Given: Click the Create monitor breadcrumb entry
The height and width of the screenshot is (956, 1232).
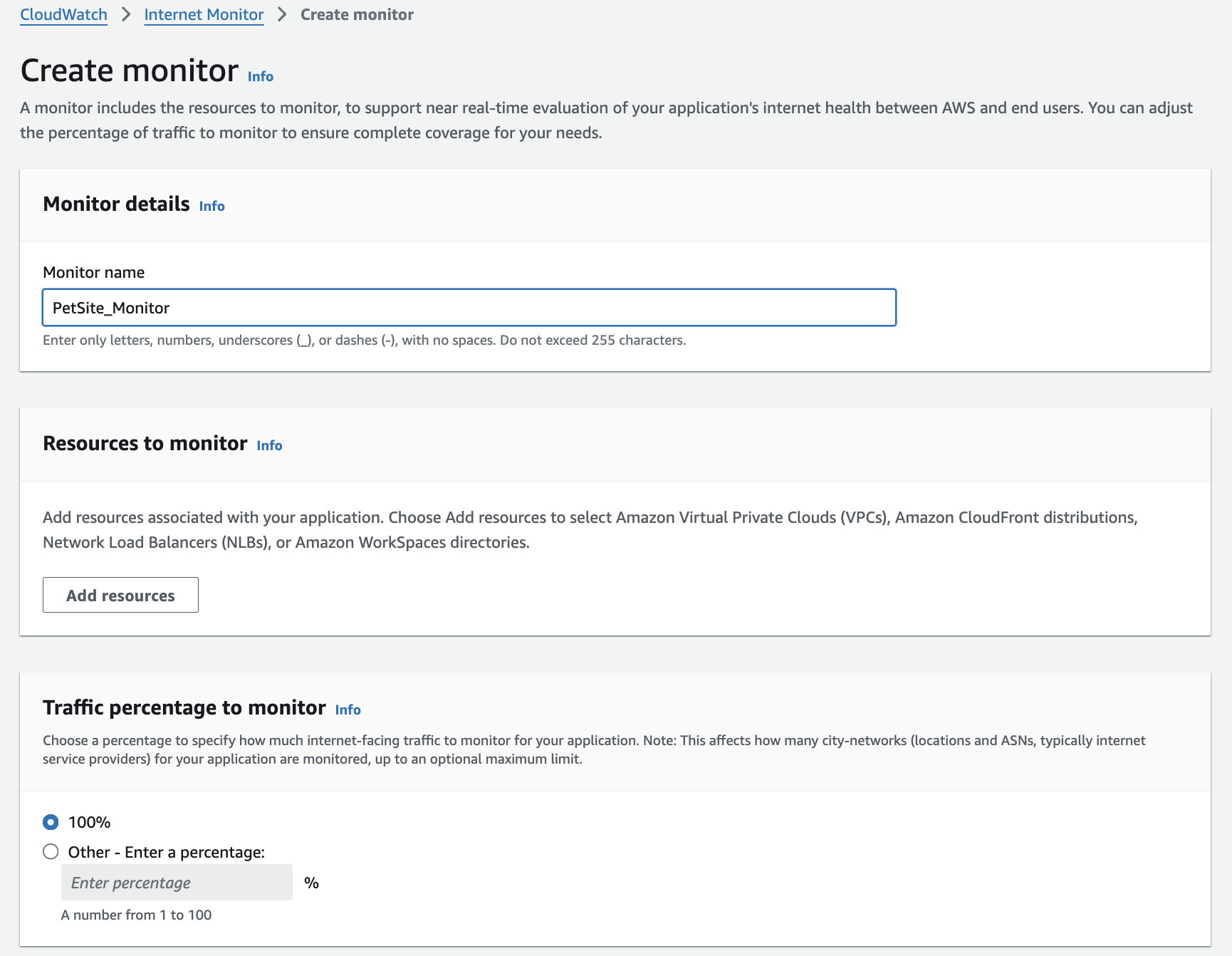Looking at the screenshot, I should (356, 14).
